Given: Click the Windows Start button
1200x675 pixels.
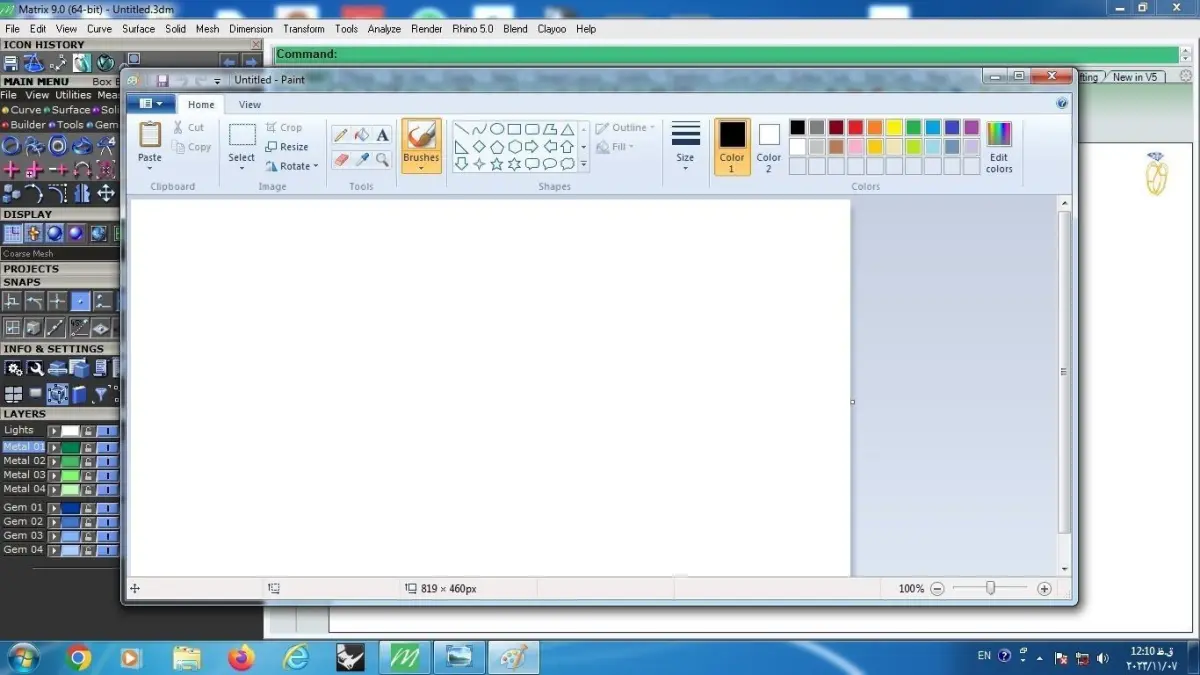Looking at the screenshot, I should (22, 658).
